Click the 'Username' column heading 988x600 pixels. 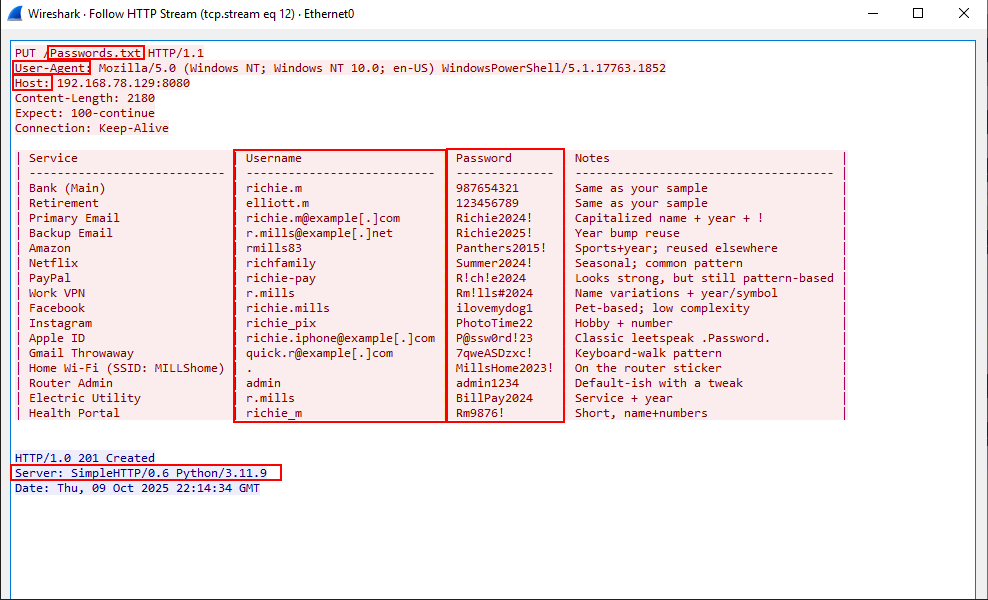click(x=273, y=158)
